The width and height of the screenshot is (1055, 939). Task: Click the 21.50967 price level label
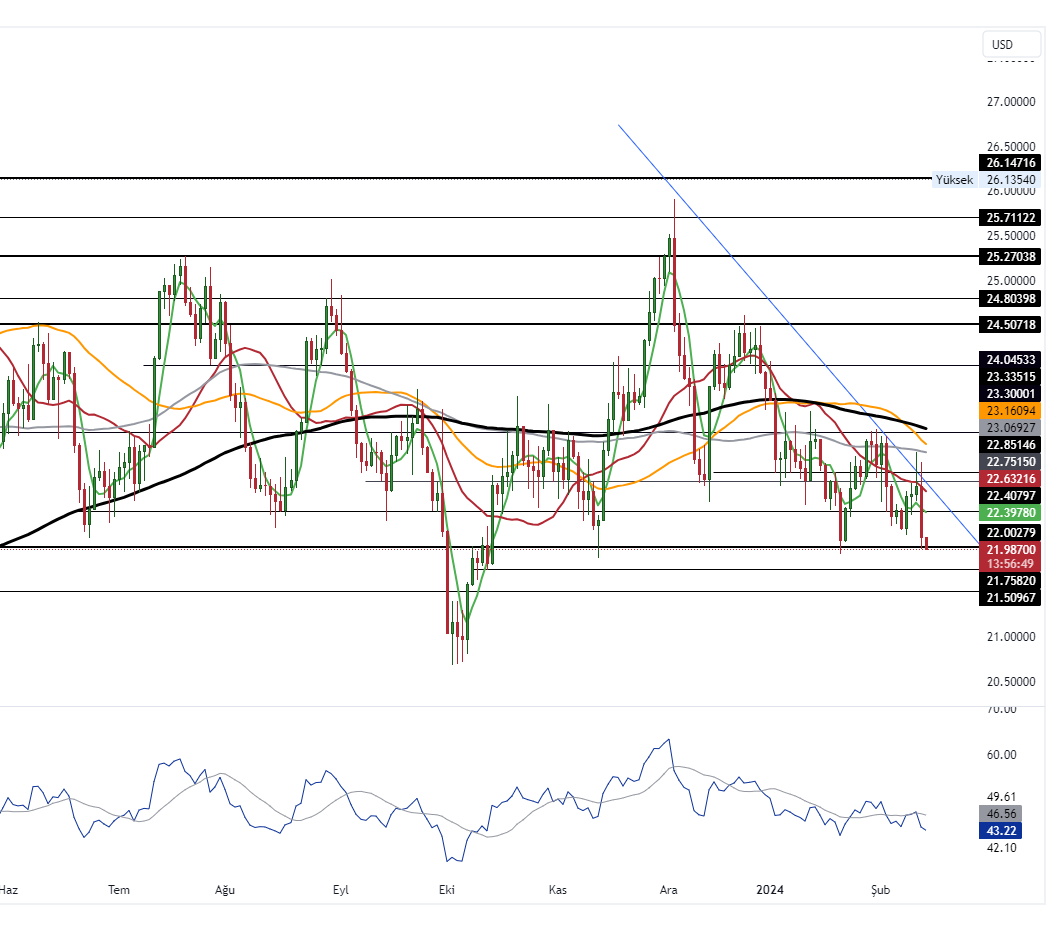1011,598
